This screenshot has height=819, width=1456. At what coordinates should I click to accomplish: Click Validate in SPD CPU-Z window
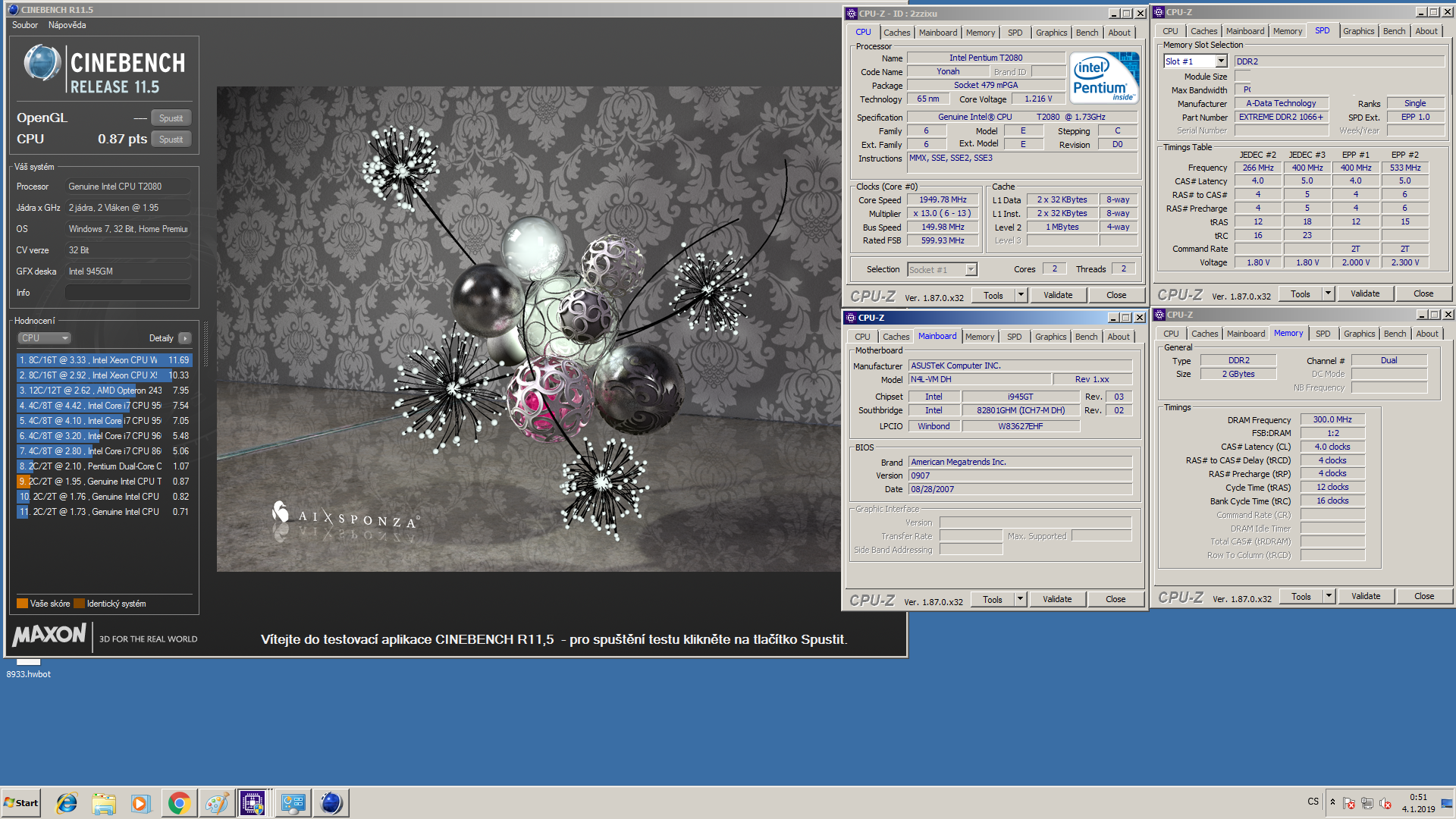click(1365, 294)
